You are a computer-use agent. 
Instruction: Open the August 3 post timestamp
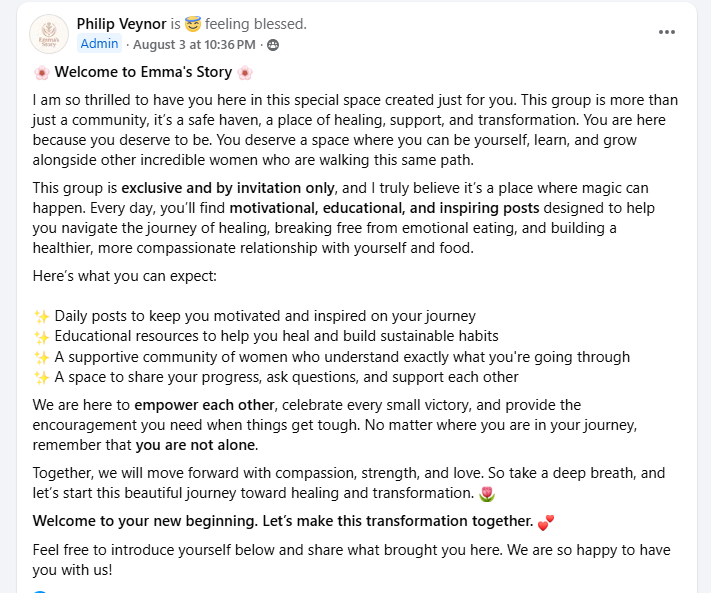pos(194,44)
